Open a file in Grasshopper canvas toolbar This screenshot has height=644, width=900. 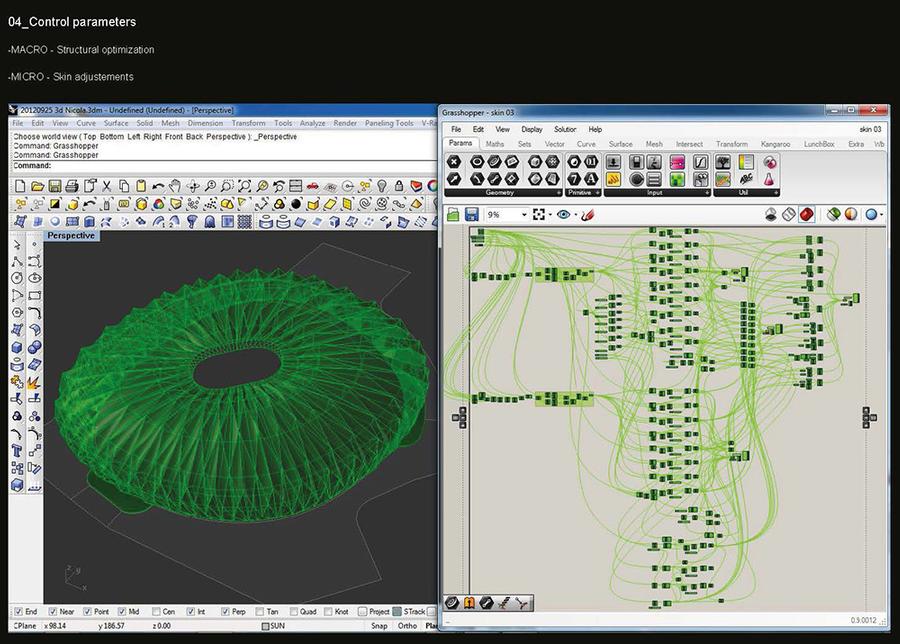(x=453, y=214)
